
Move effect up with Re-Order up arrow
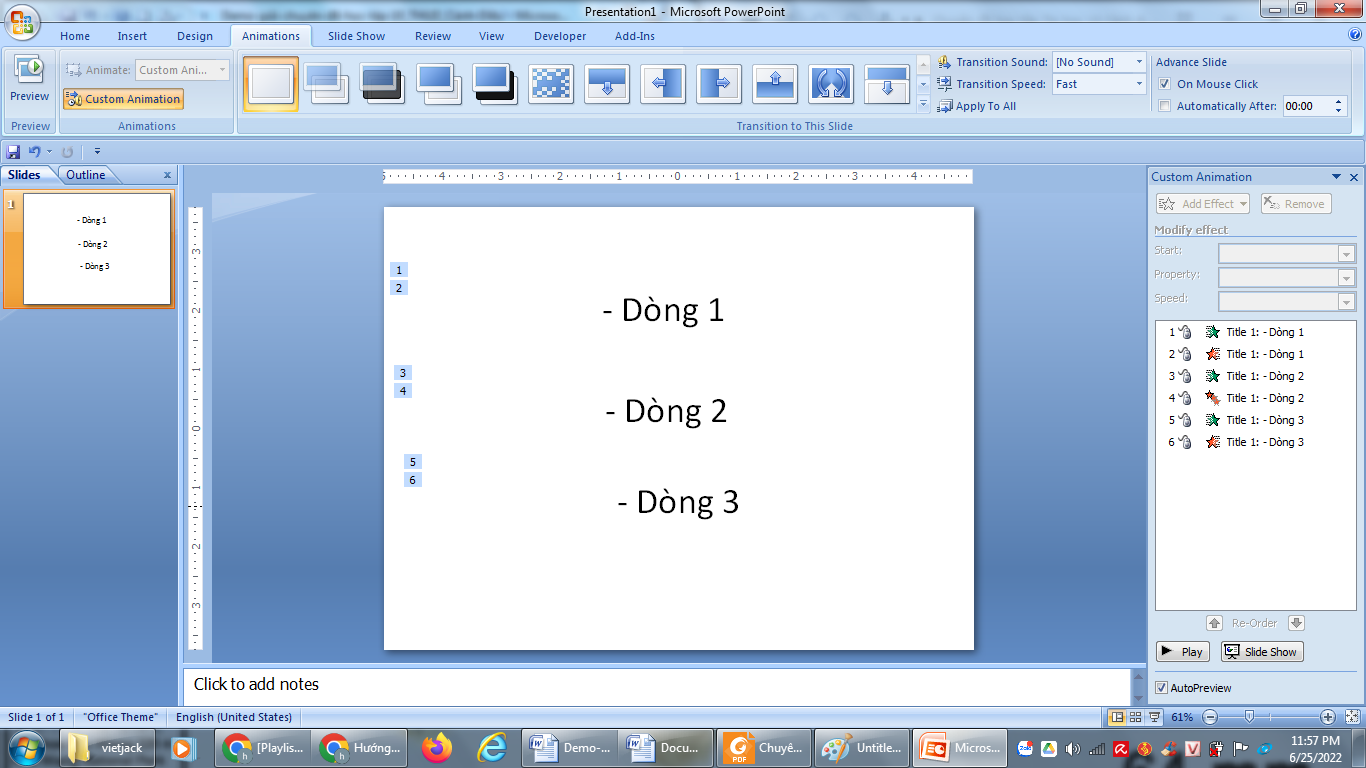[x=1214, y=623]
